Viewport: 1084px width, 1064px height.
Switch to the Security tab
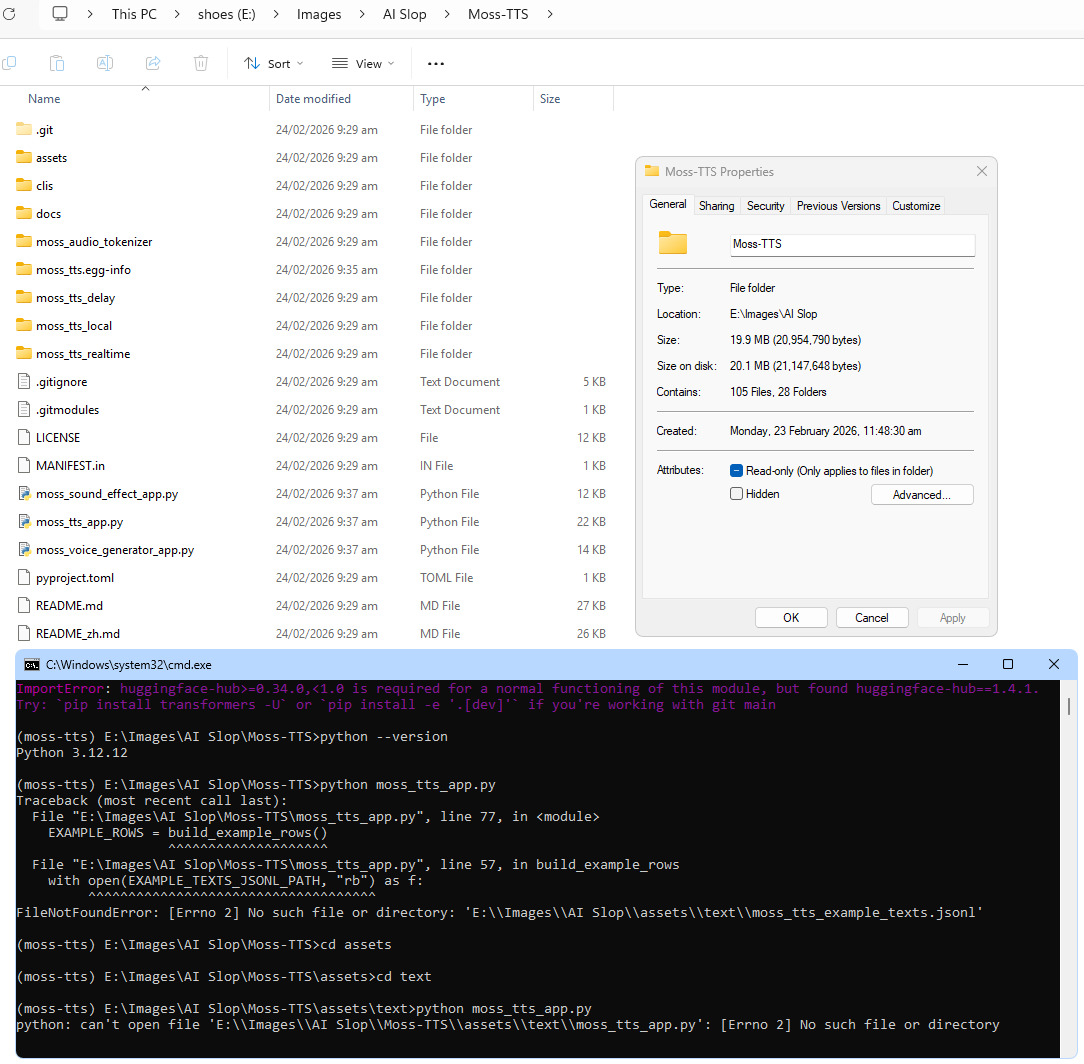[x=765, y=205]
